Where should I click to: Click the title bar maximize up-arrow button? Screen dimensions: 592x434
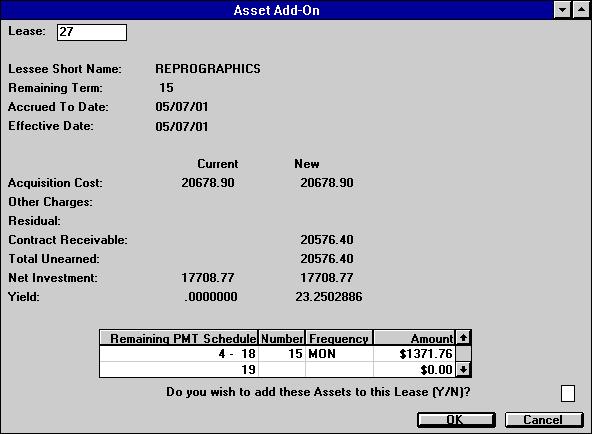581,10
